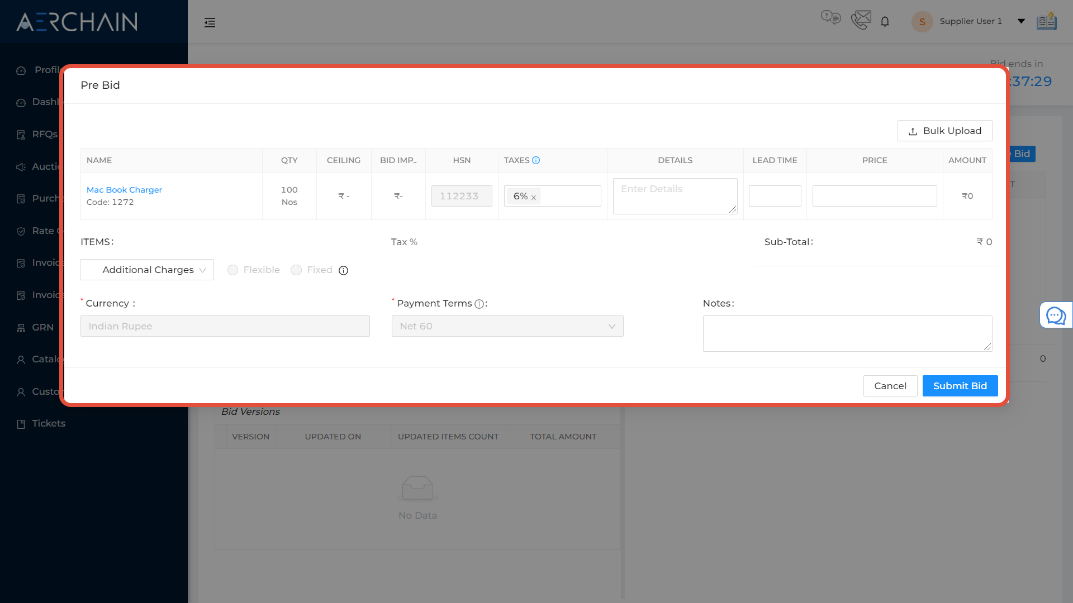Open the Additional Charges dropdown

coord(146,269)
